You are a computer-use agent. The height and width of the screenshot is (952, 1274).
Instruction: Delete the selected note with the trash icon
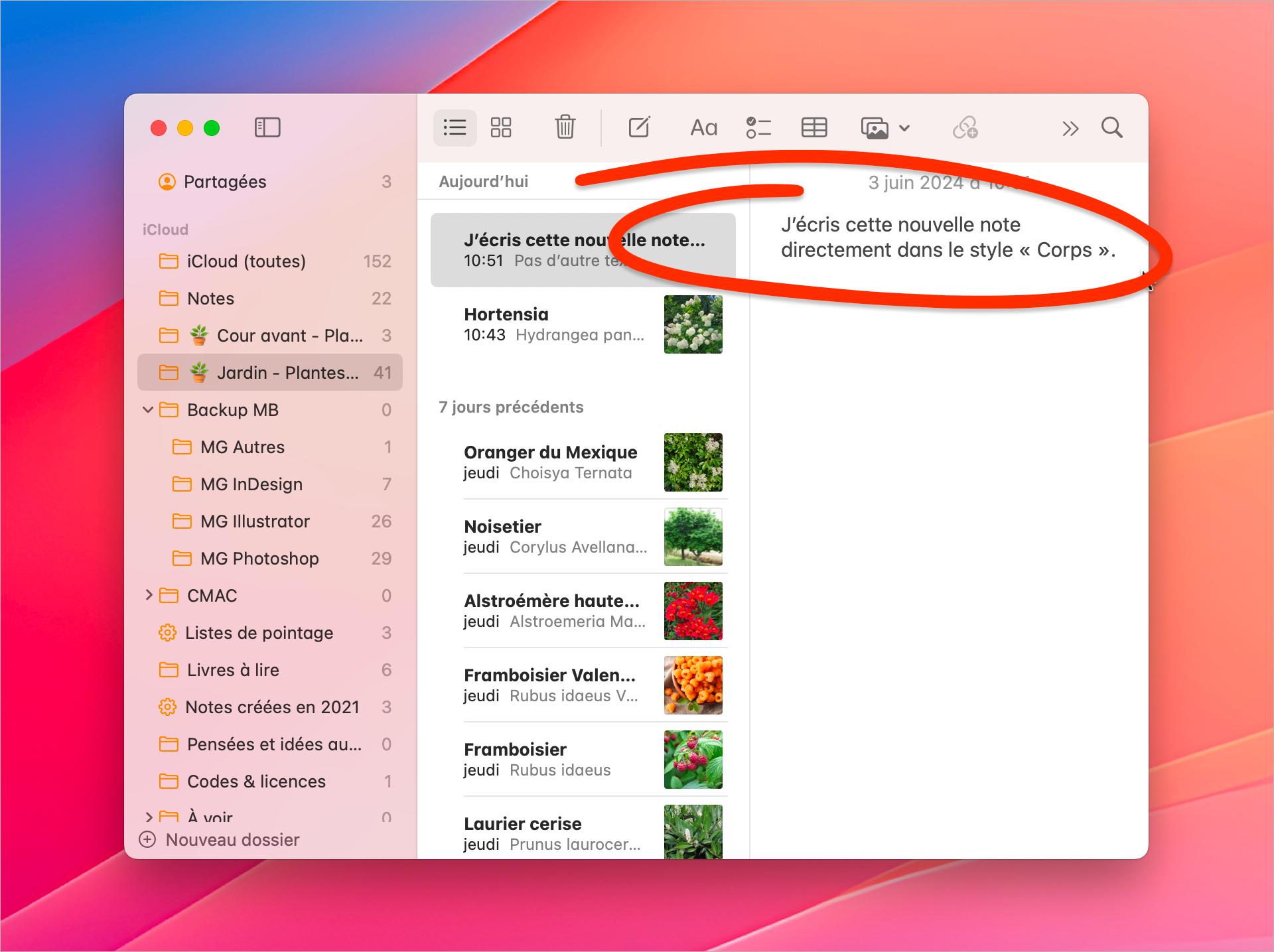(564, 127)
